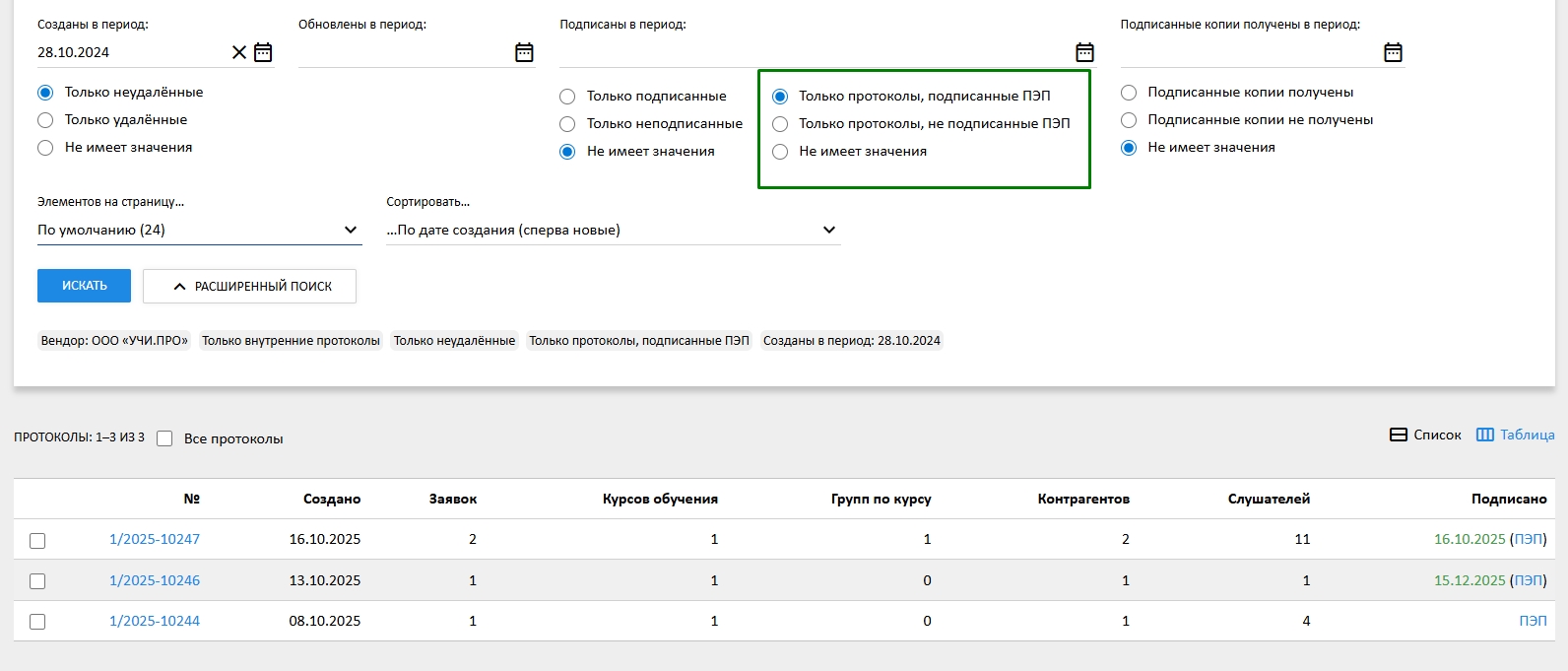
Task: Open calendar for updated period
Action: (x=524, y=52)
